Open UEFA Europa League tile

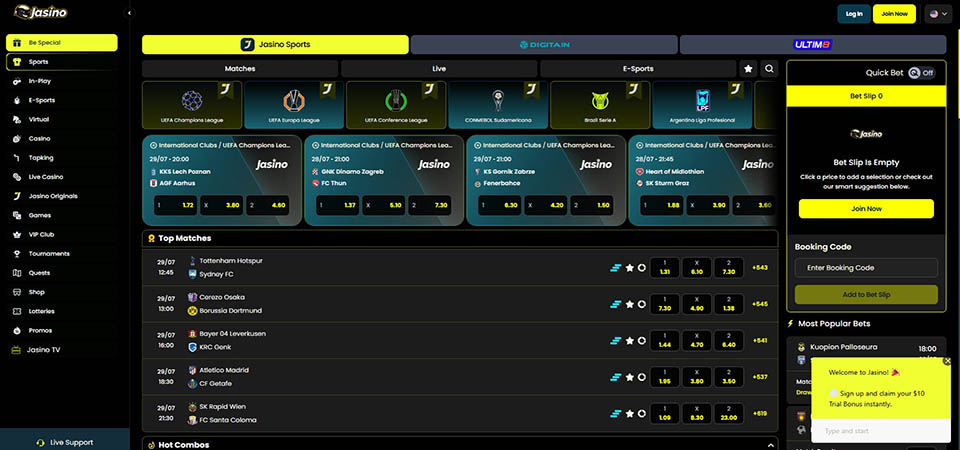point(294,105)
